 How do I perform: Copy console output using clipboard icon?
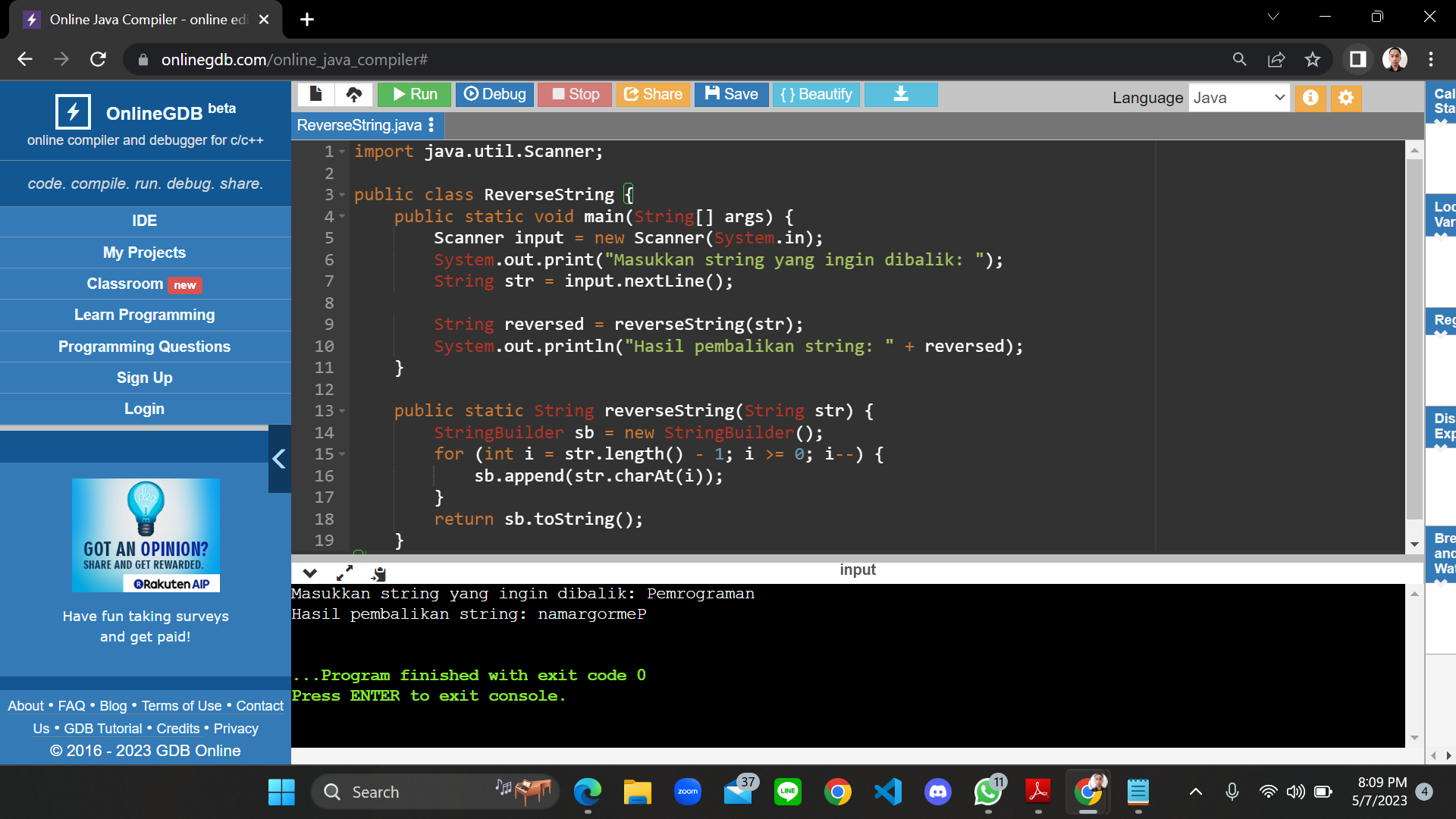pos(378,573)
